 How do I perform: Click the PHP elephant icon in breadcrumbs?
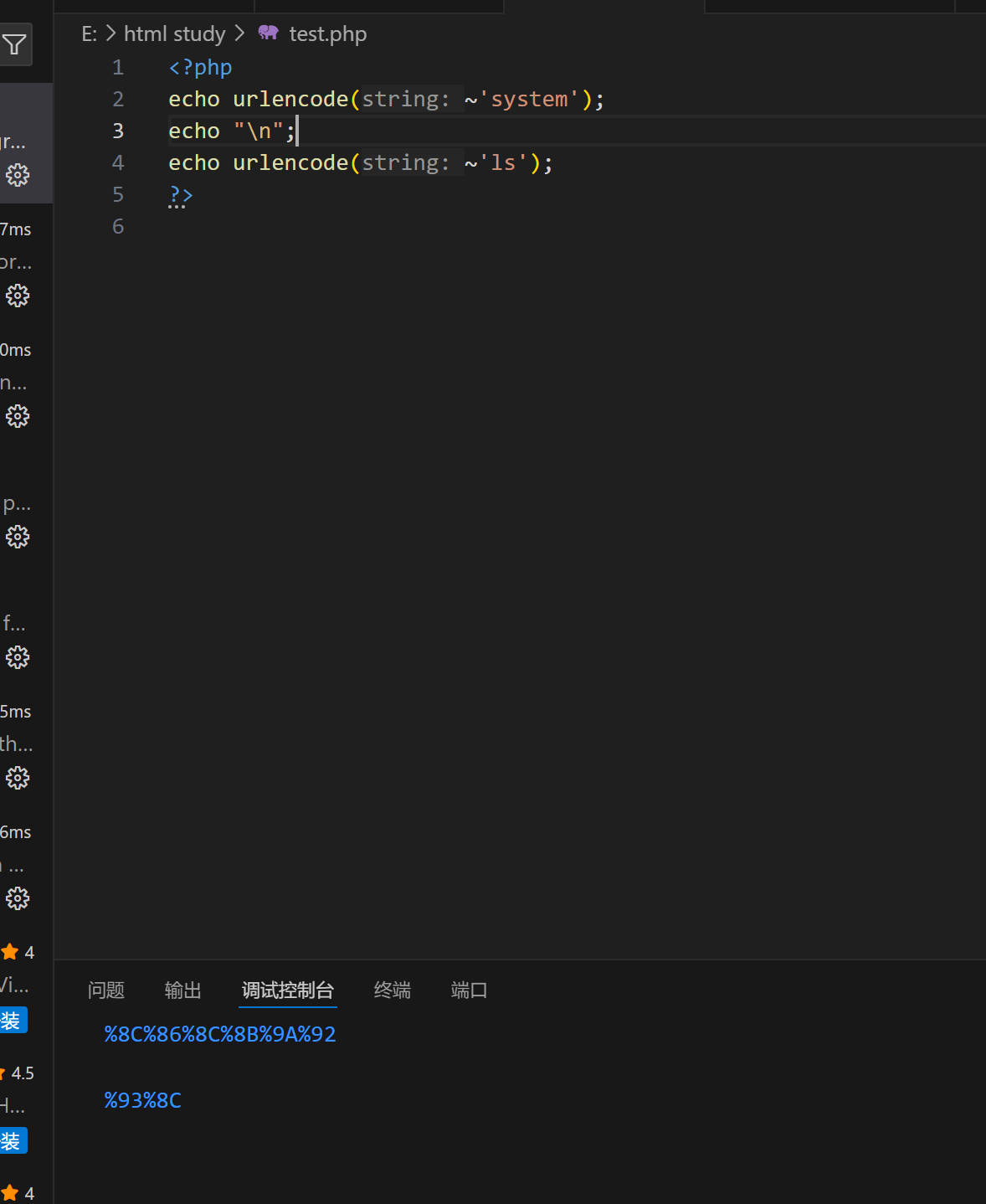coord(268,33)
